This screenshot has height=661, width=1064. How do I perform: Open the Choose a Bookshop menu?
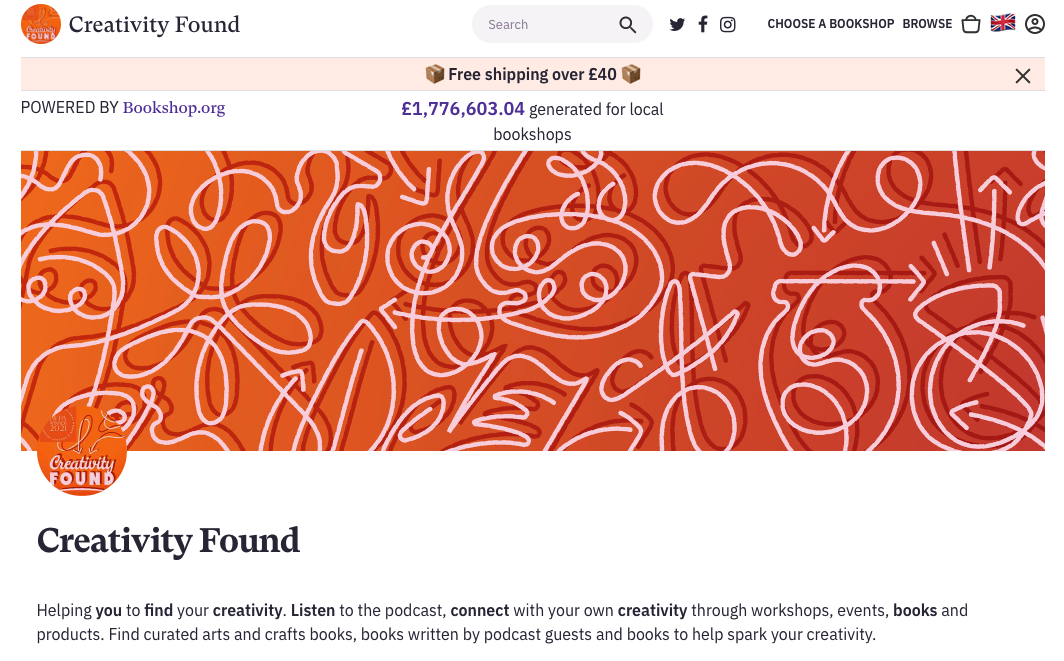[x=830, y=24]
